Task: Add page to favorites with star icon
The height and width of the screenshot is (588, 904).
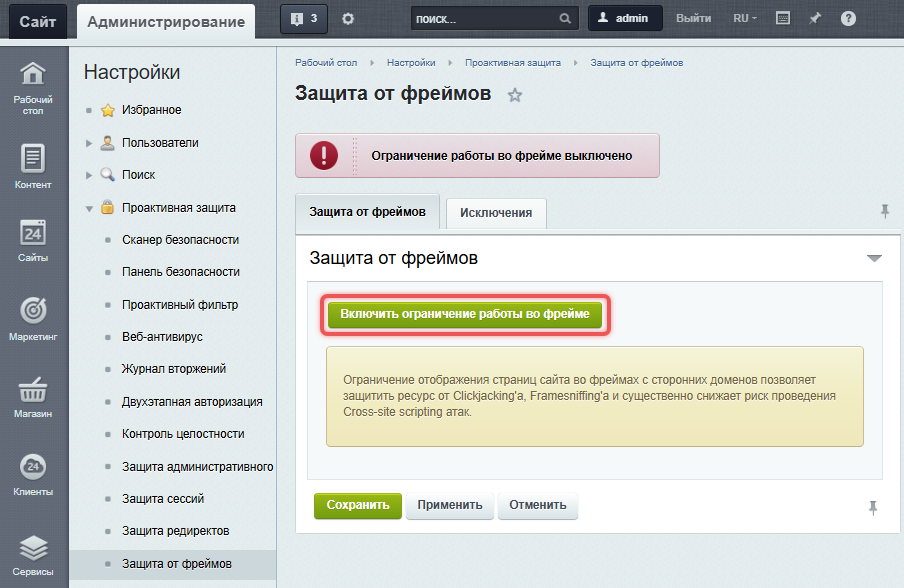Action: click(515, 95)
